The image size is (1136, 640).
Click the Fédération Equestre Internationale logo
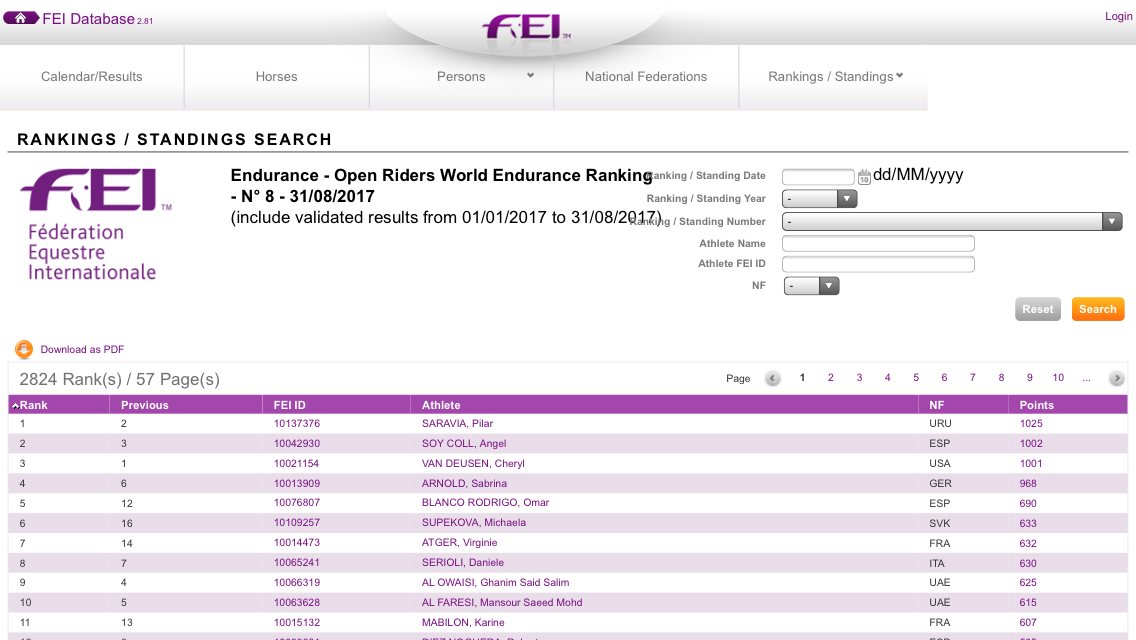point(95,225)
